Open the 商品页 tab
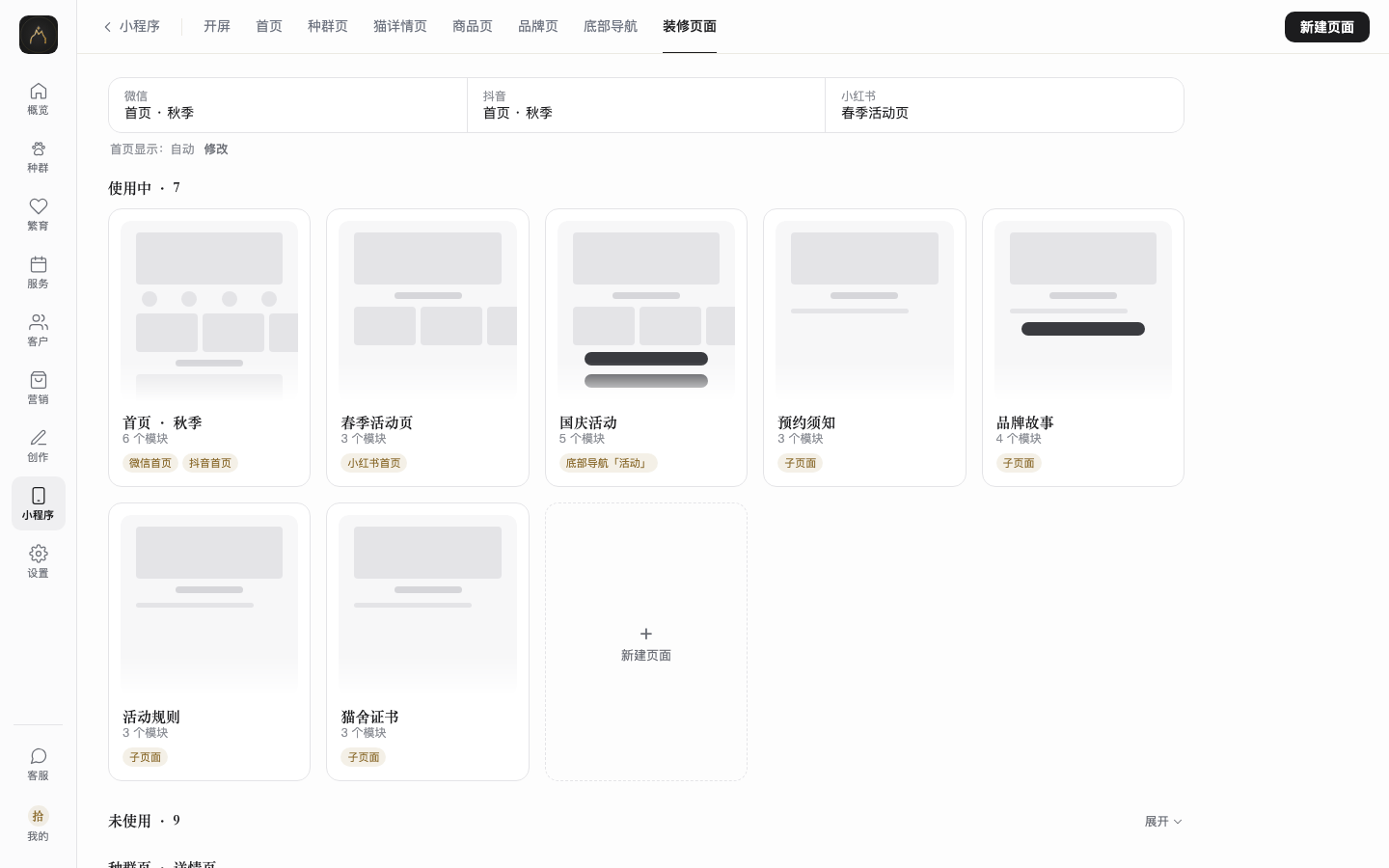1389x868 pixels. 473,27
